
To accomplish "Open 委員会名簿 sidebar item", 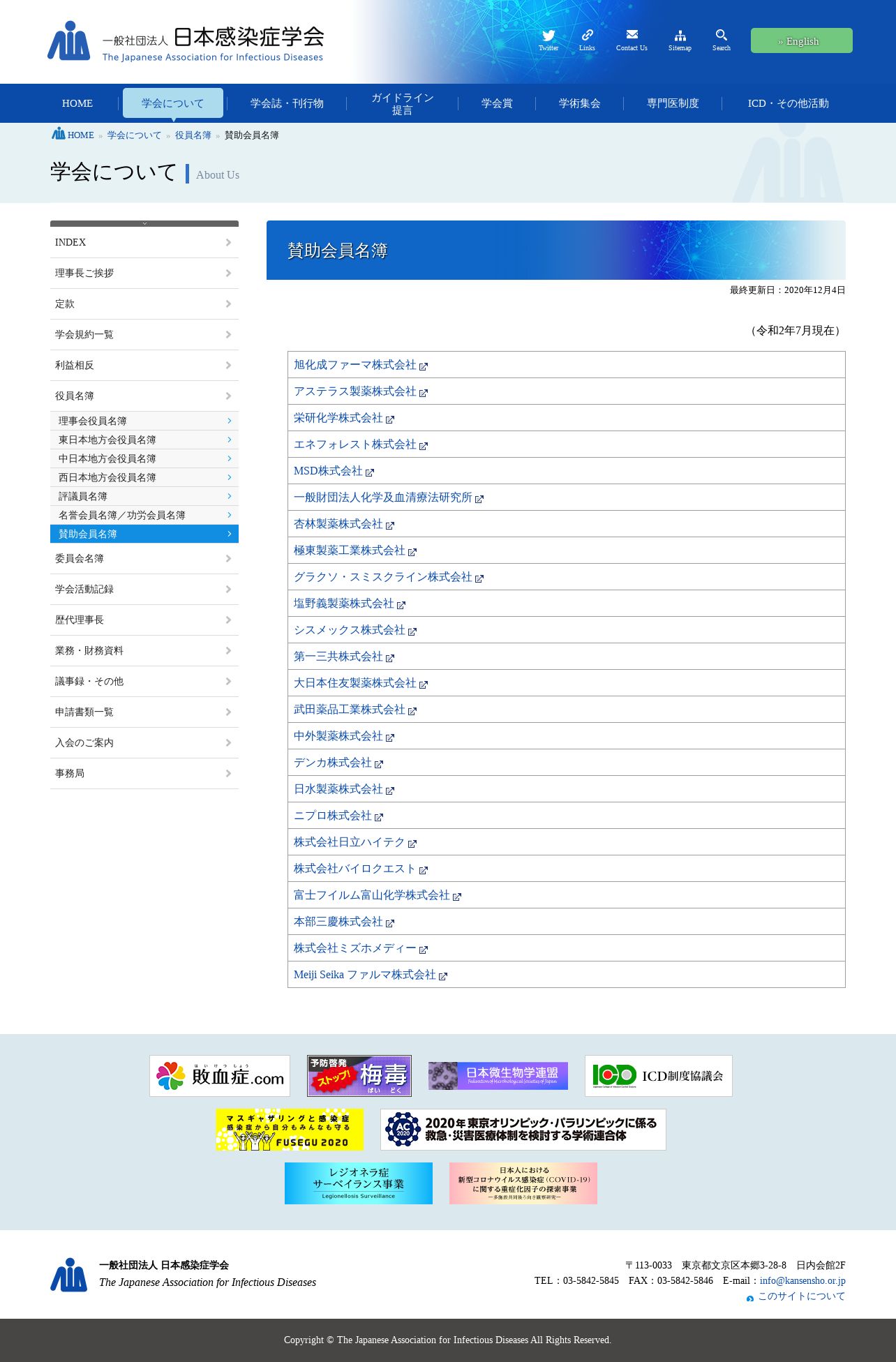I will click(x=144, y=559).
